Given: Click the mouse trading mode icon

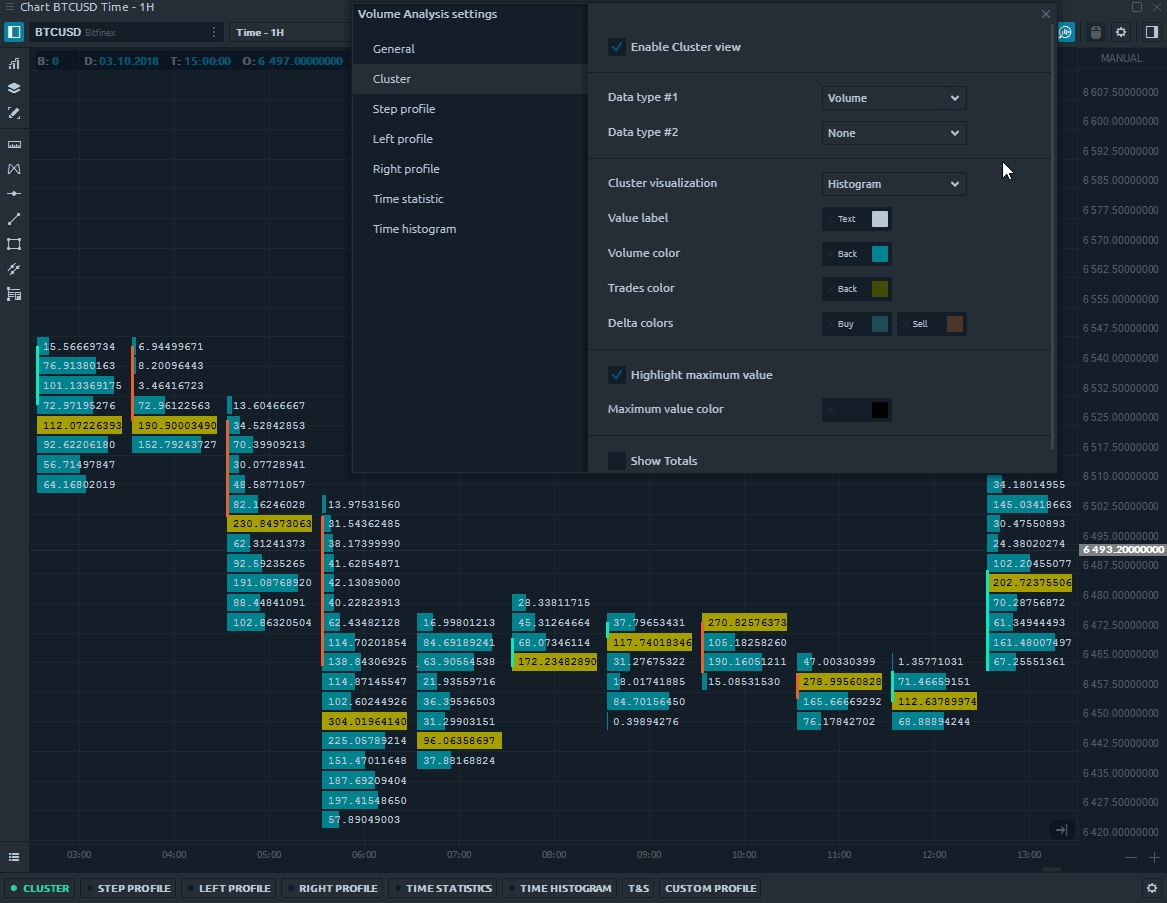Looking at the screenshot, I should click(x=1095, y=33).
